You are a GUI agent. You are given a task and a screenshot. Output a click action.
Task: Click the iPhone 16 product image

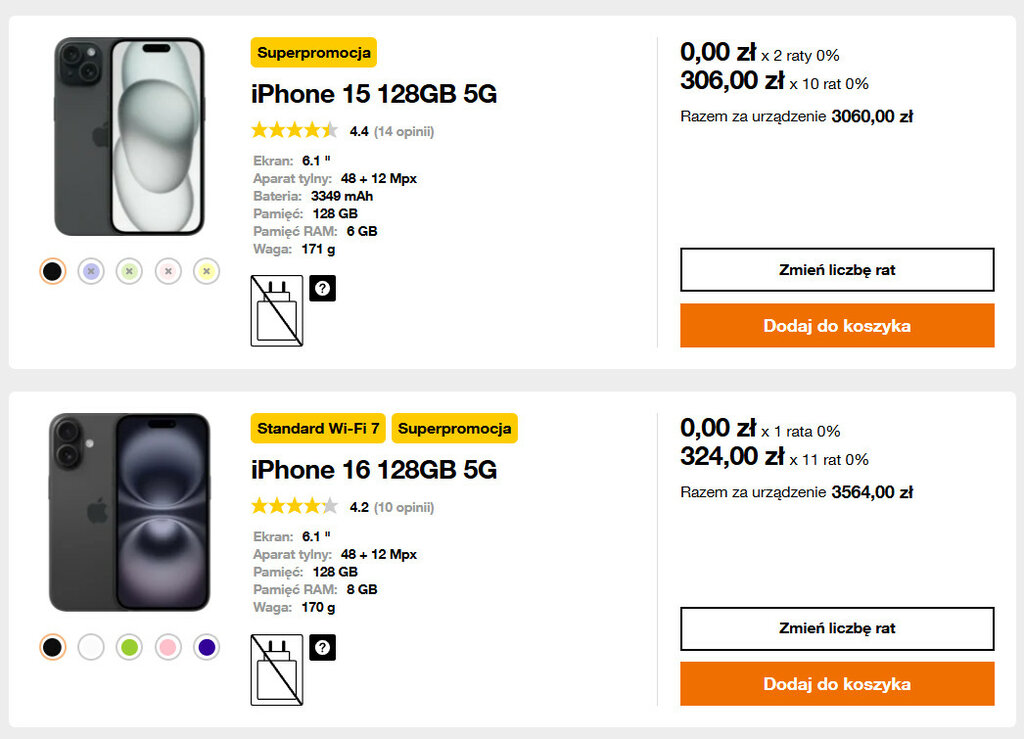[129, 512]
